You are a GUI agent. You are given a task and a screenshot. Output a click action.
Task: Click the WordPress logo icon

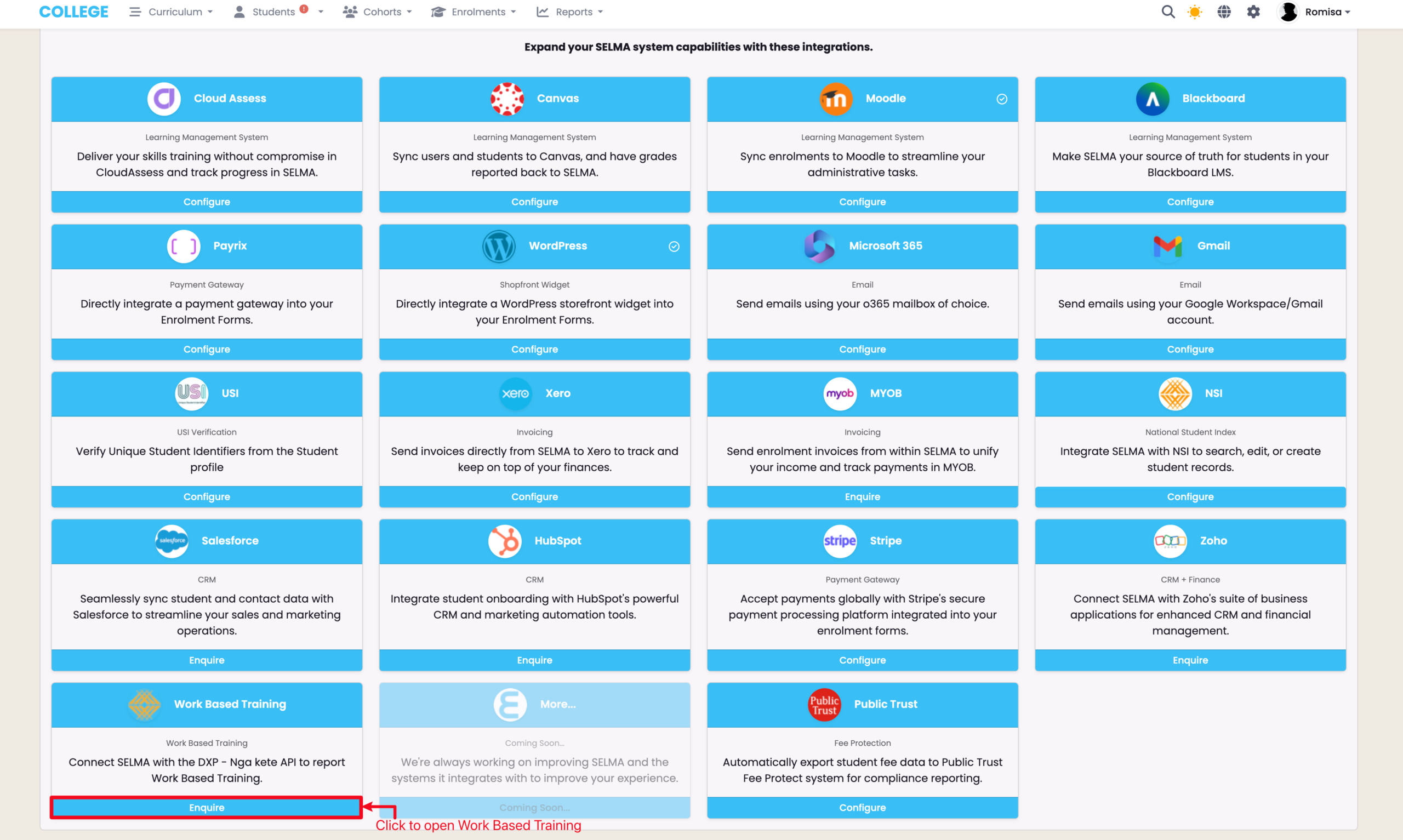coord(498,246)
